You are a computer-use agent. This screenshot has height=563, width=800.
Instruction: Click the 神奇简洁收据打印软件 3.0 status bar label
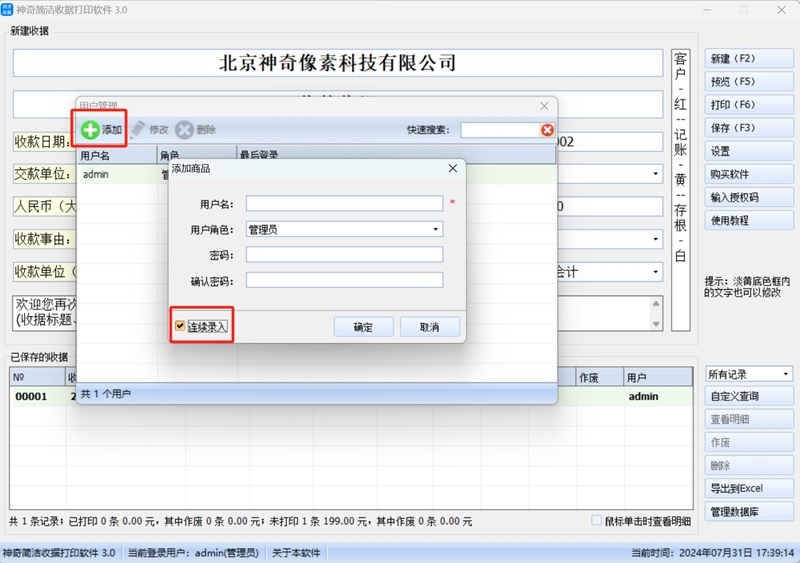point(59,553)
